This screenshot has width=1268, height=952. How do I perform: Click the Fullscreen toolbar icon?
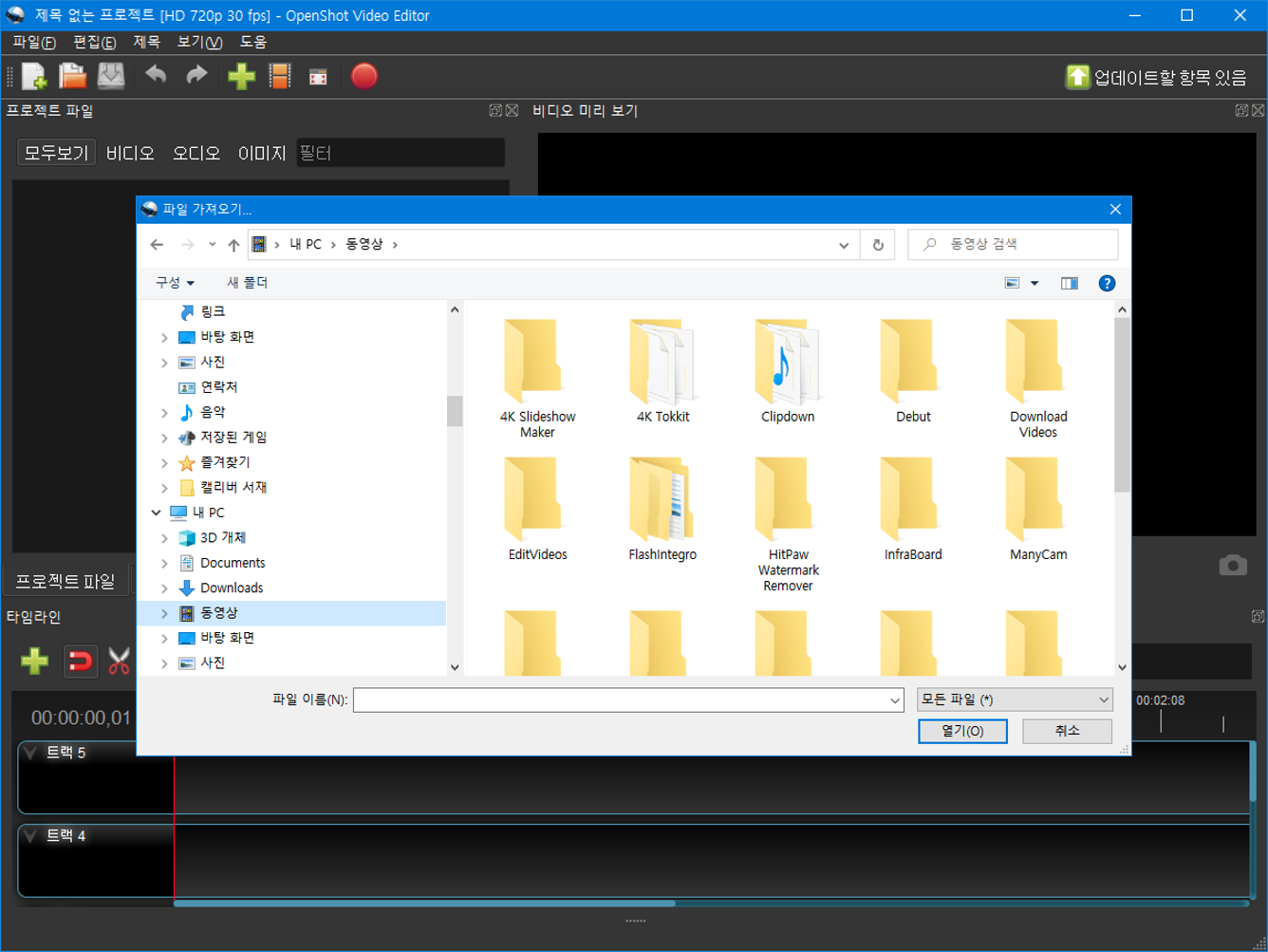[x=318, y=77]
